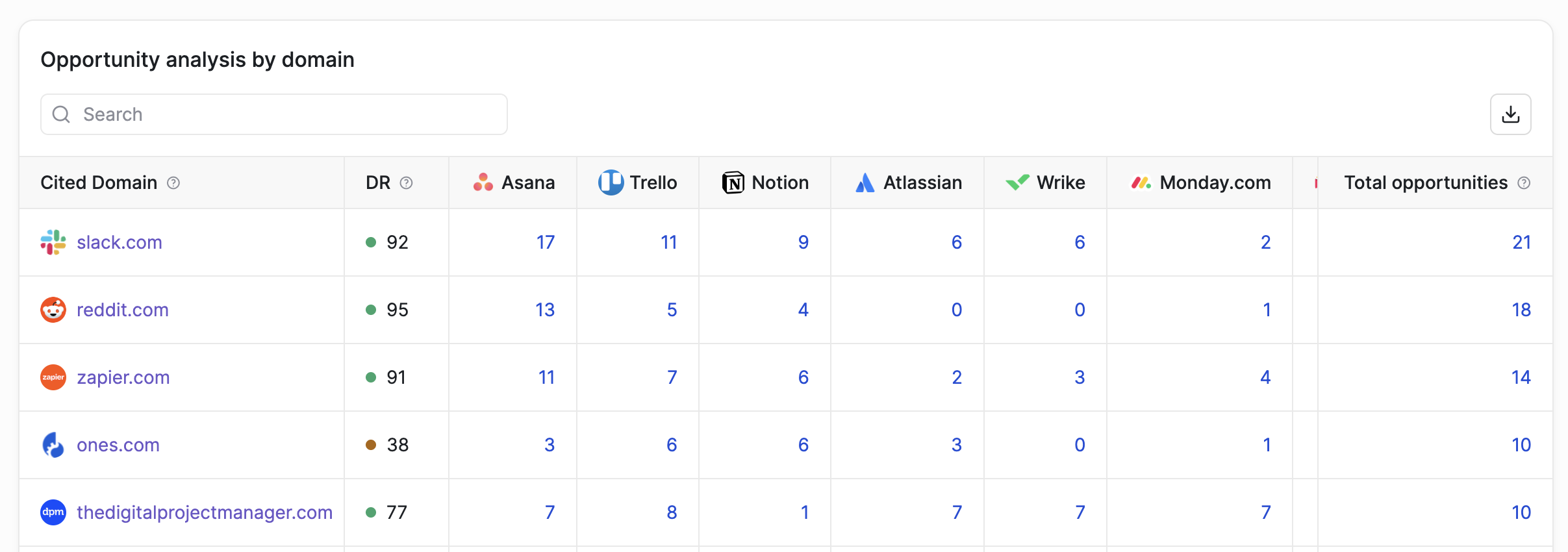Click the Total opportunities help icon
Image resolution: width=1568 pixels, height=552 pixels.
point(1524,183)
